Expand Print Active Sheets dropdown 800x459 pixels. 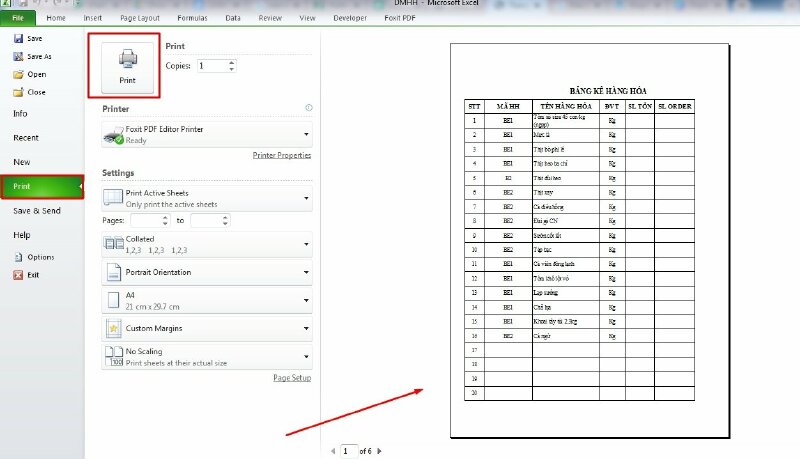tap(306, 198)
